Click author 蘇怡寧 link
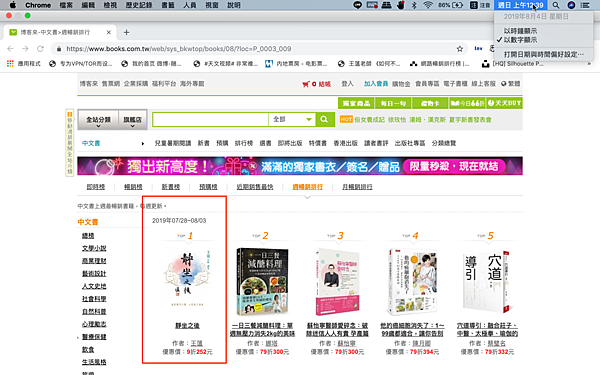This screenshot has height=375, width=600. (x=347, y=343)
